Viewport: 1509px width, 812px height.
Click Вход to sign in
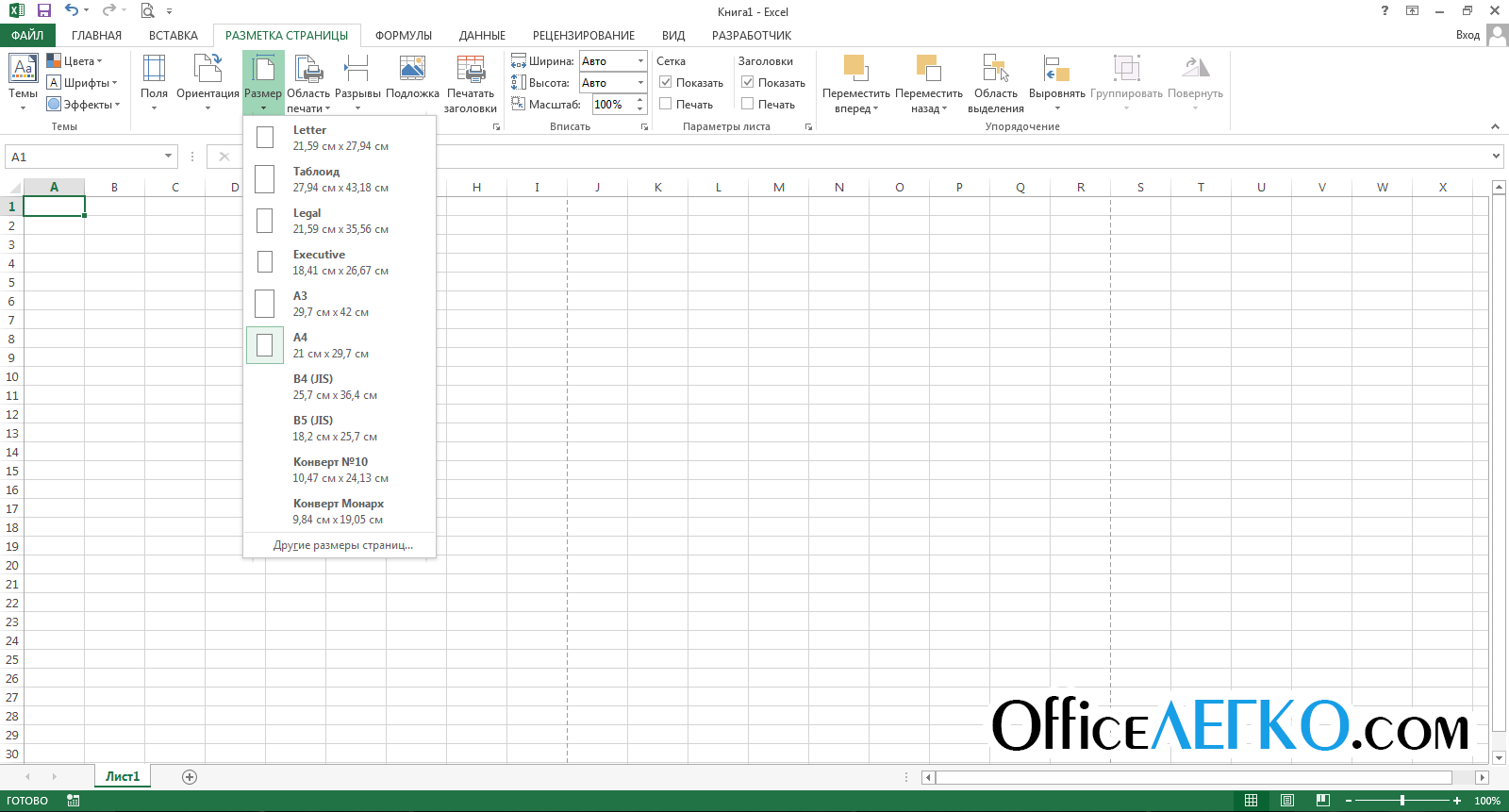tap(1468, 35)
